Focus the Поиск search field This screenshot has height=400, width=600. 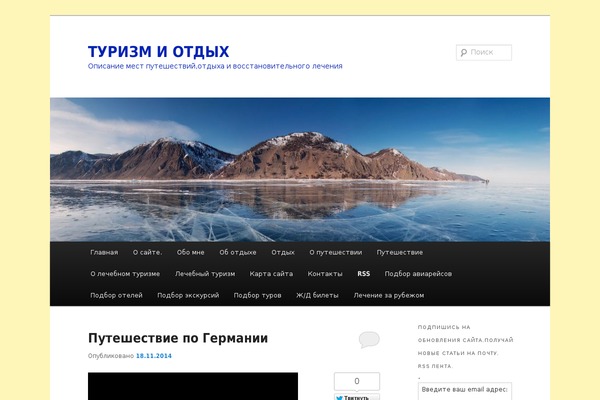click(x=484, y=52)
